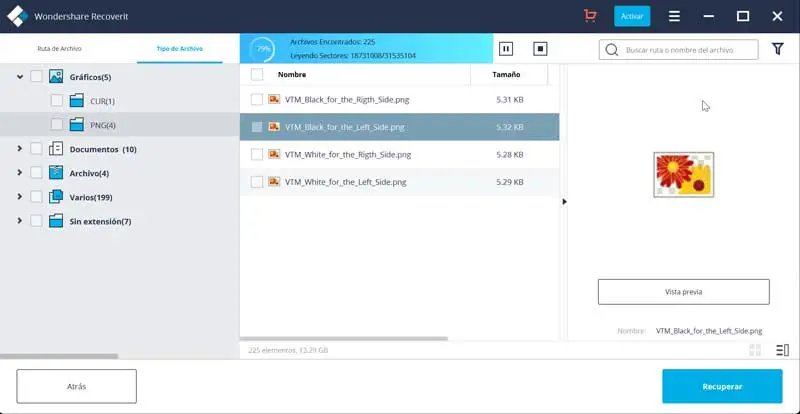Click the Activar button
The width and height of the screenshot is (800, 414).
pos(632,16)
